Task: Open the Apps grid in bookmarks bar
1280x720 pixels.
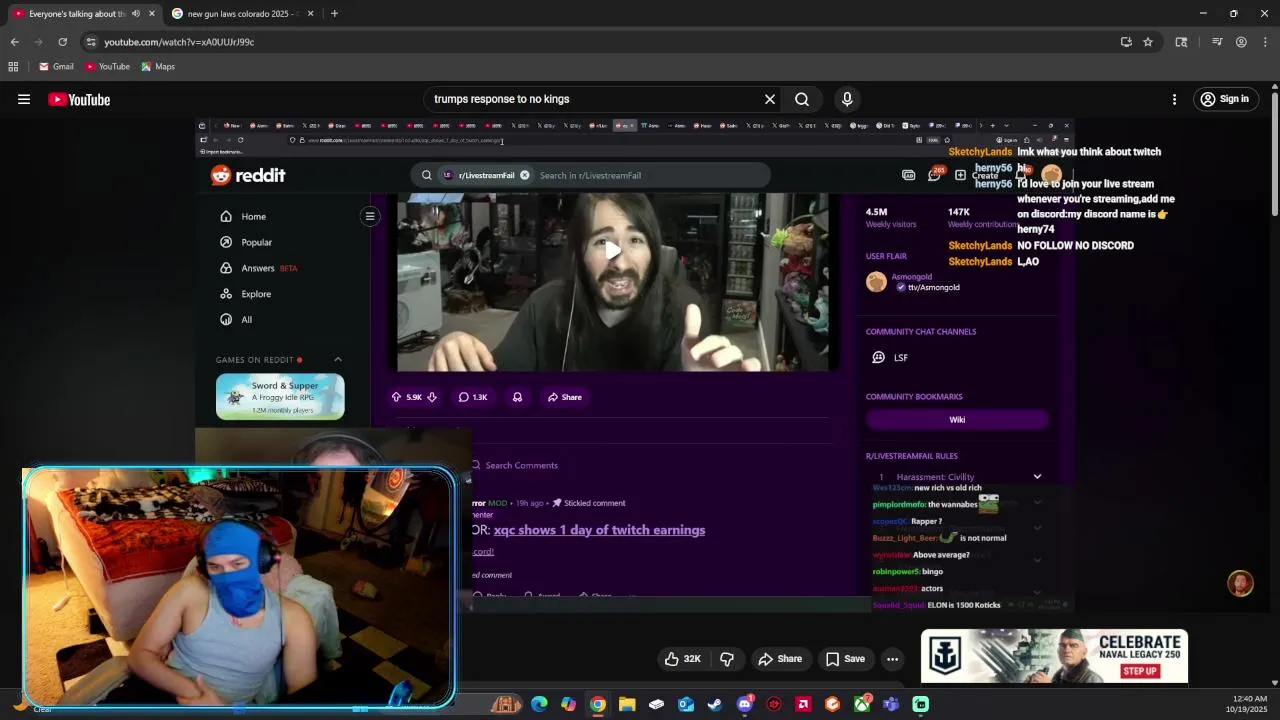Action: (13, 67)
